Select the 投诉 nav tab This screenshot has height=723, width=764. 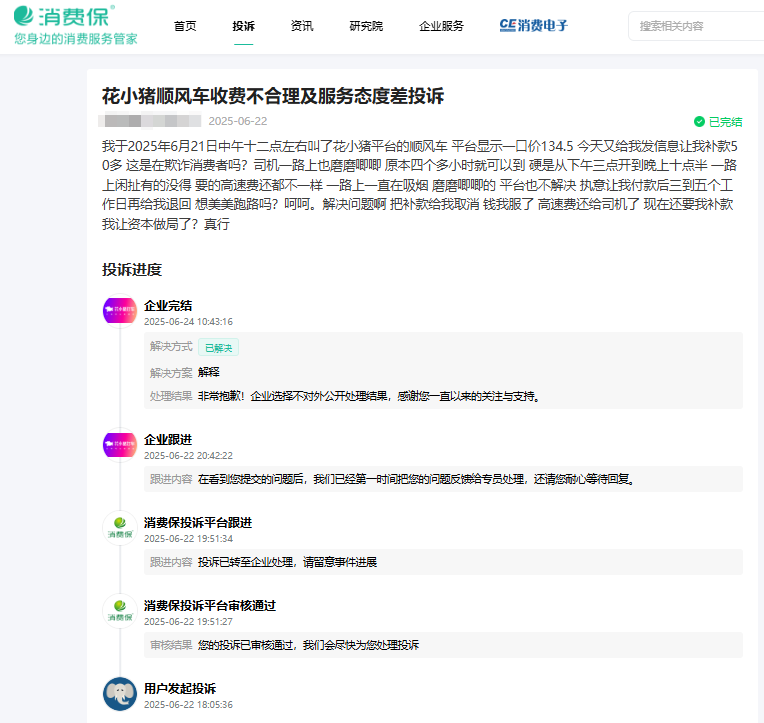point(244,26)
